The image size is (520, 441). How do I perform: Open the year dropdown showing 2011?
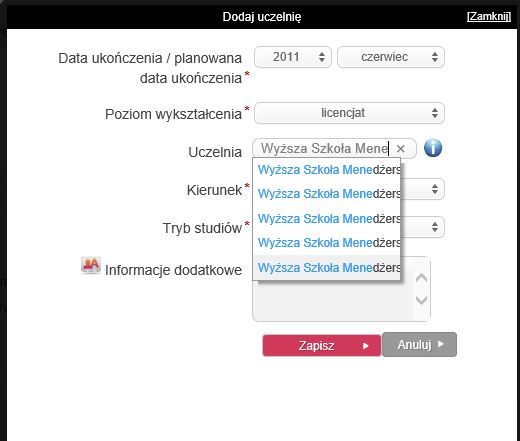click(x=293, y=57)
